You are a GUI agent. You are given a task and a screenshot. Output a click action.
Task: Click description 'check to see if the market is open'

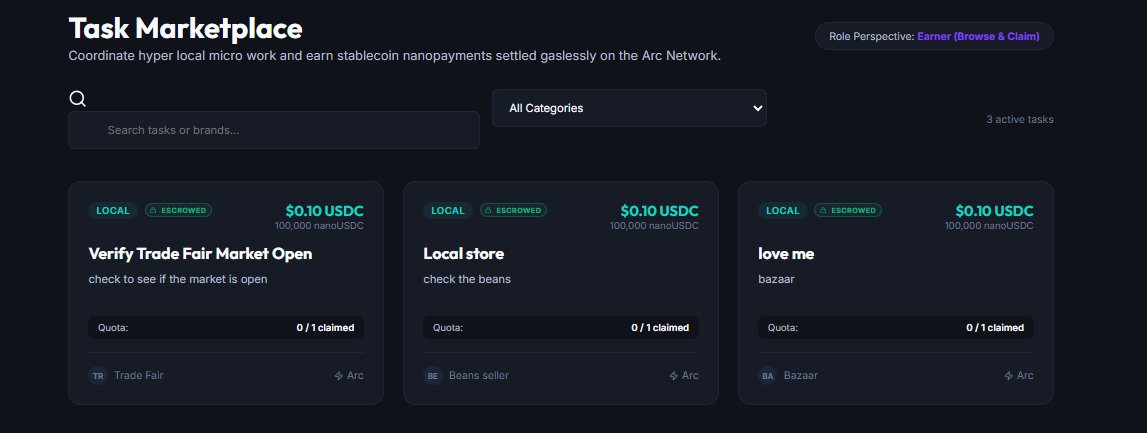[x=178, y=279]
